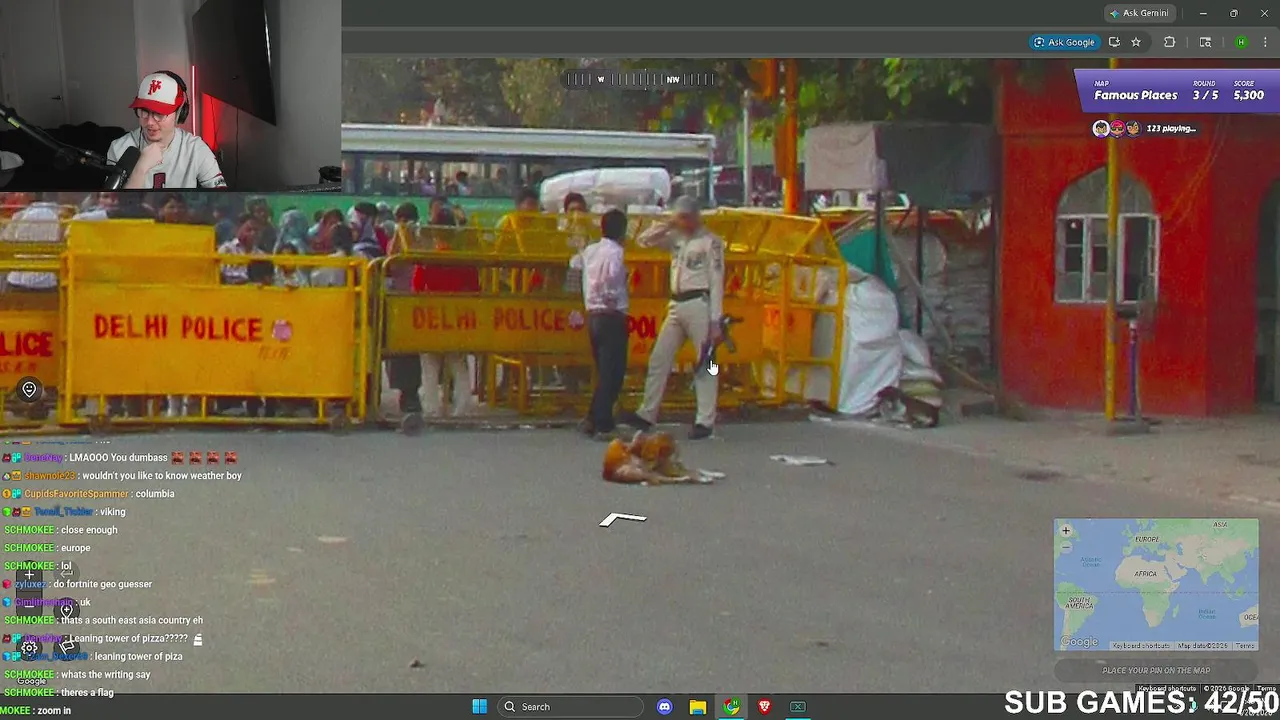Open the Terms link on mini map
This screenshot has width=1280, height=720.
pyautogui.click(x=1244, y=646)
